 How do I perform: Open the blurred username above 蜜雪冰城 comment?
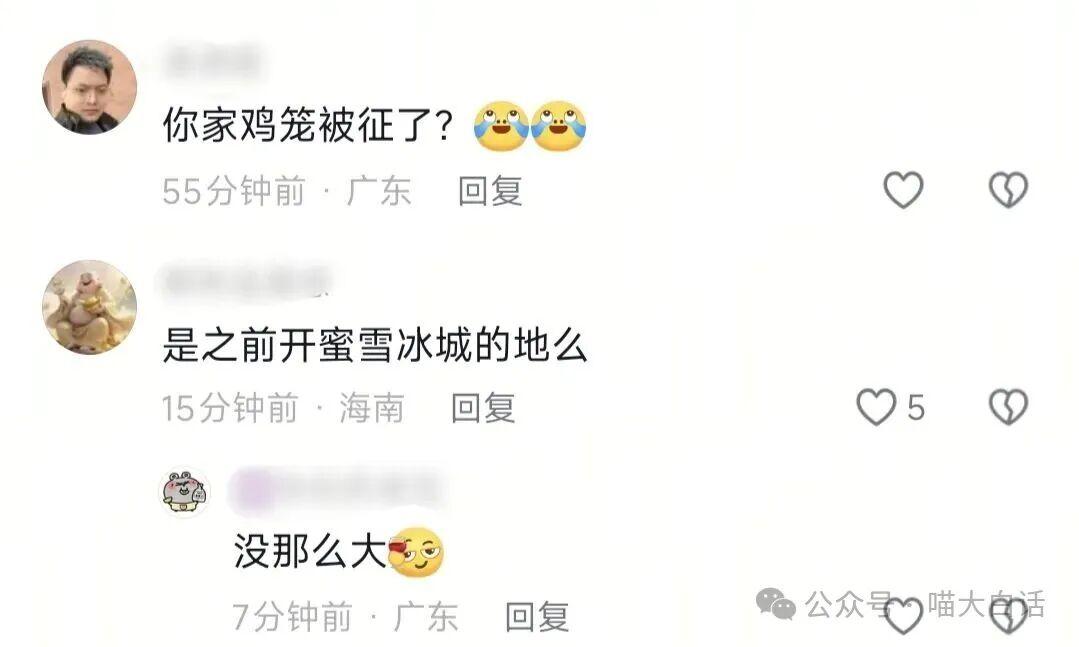point(248,281)
